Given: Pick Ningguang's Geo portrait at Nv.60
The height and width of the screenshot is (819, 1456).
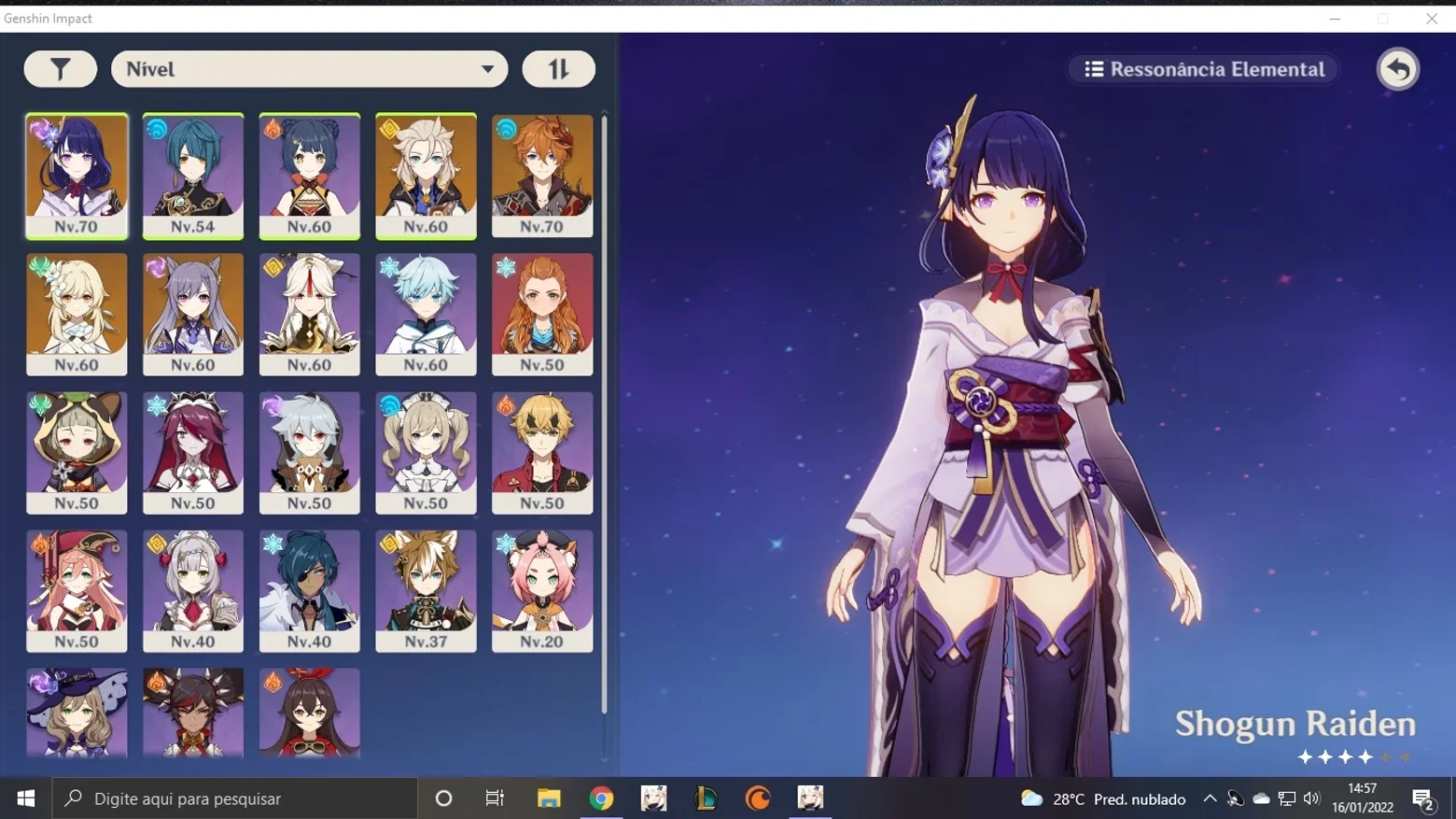Looking at the screenshot, I should pos(309,315).
